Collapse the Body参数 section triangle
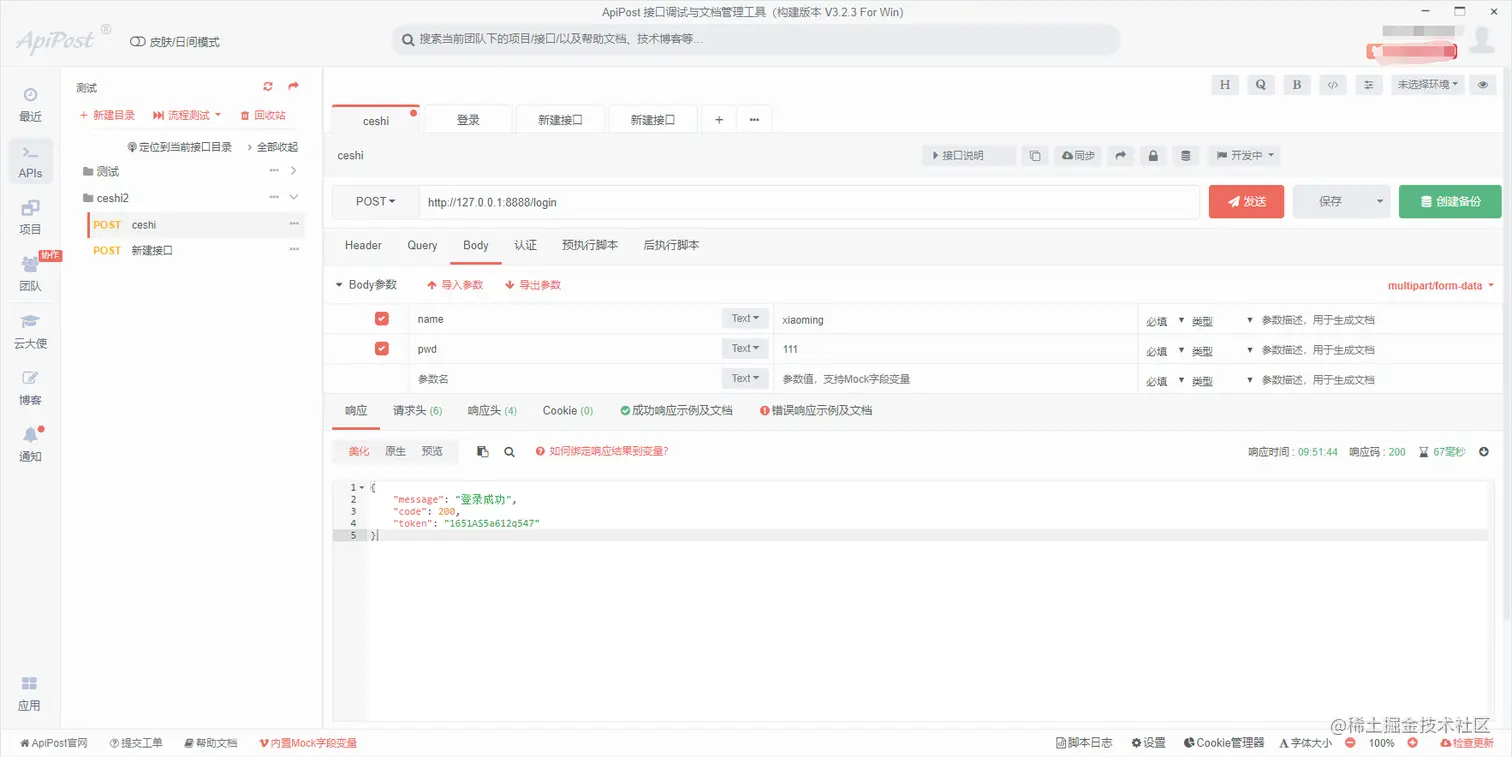The image size is (1512, 757). pos(339,285)
